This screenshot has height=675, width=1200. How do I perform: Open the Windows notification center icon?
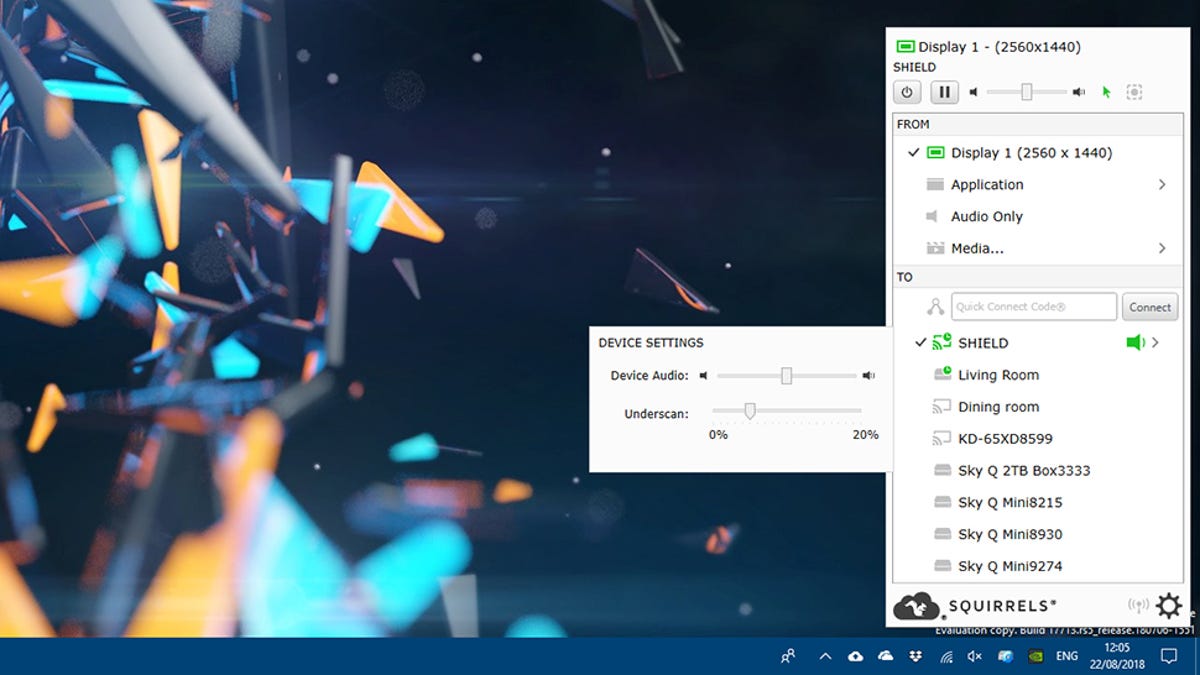point(1168,656)
